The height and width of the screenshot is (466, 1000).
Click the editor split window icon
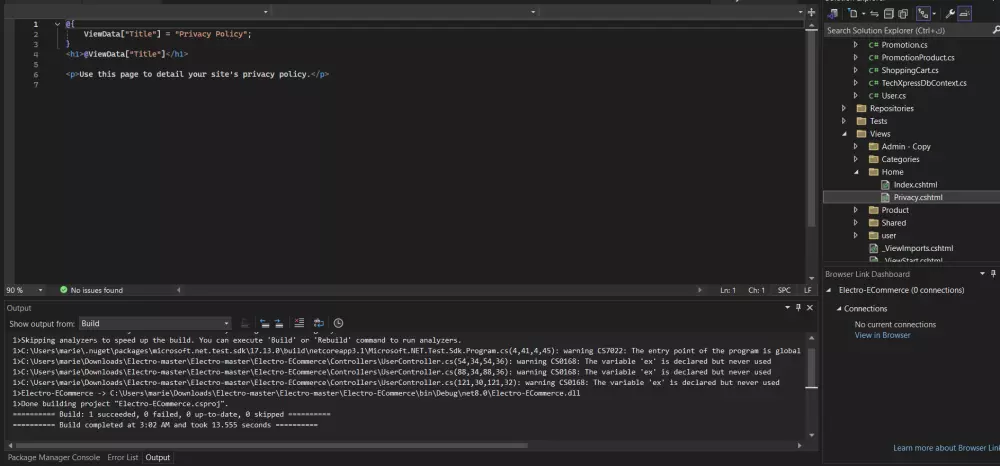(x=811, y=12)
